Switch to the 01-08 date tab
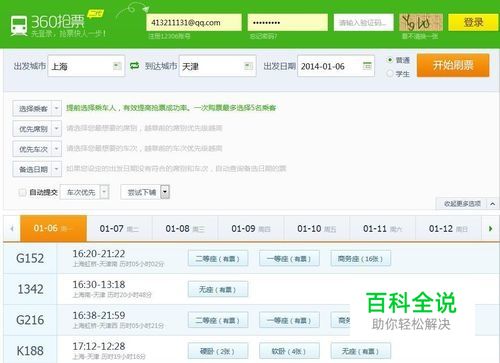Image resolution: width=500 pixels, height=363 pixels. (x=185, y=229)
